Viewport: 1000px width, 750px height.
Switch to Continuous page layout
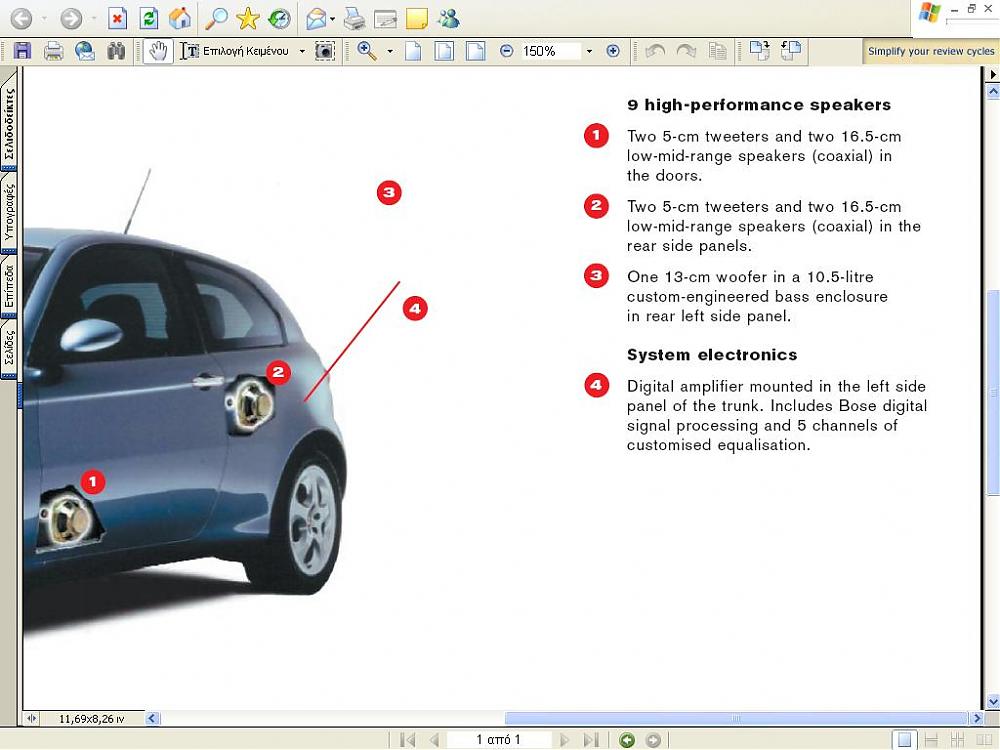click(x=931, y=740)
